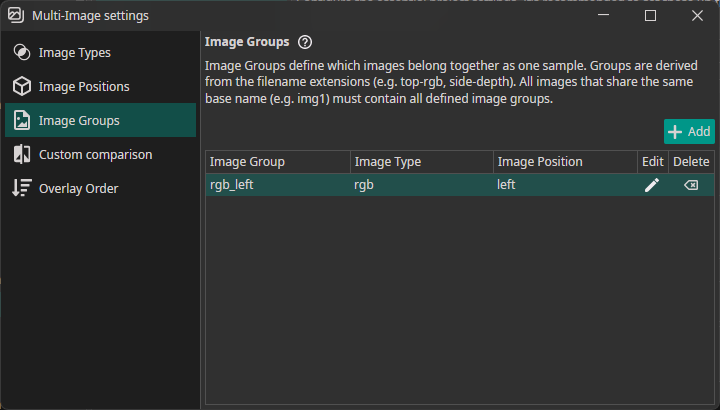The height and width of the screenshot is (410, 720).
Task: Select the rgb image type cell
Action: coord(422,185)
